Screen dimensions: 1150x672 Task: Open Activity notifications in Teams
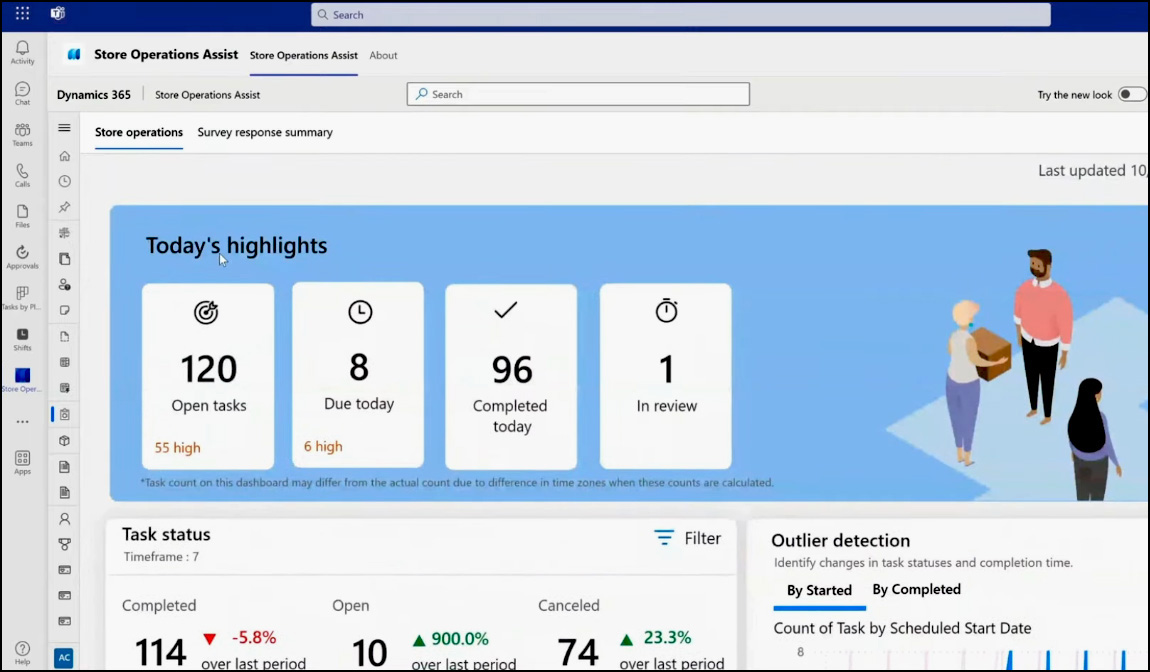22,52
